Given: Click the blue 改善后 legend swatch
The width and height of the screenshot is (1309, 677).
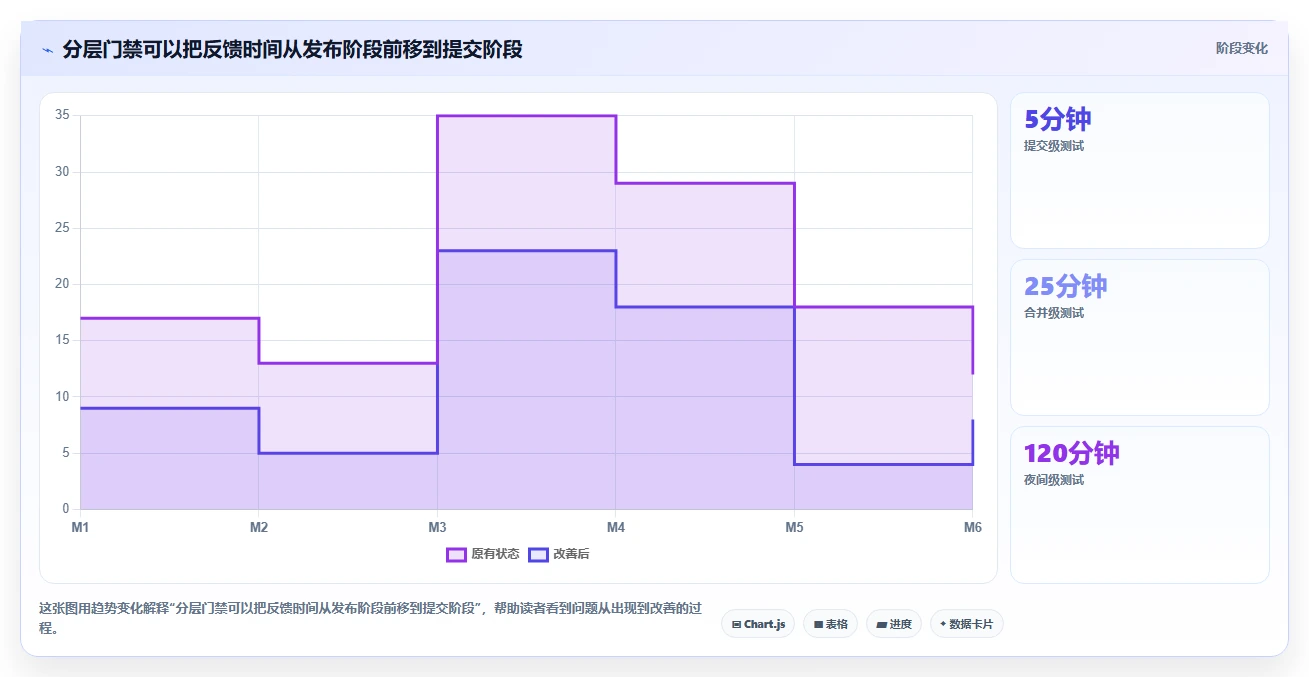Looking at the screenshot, I should point(538,554).
